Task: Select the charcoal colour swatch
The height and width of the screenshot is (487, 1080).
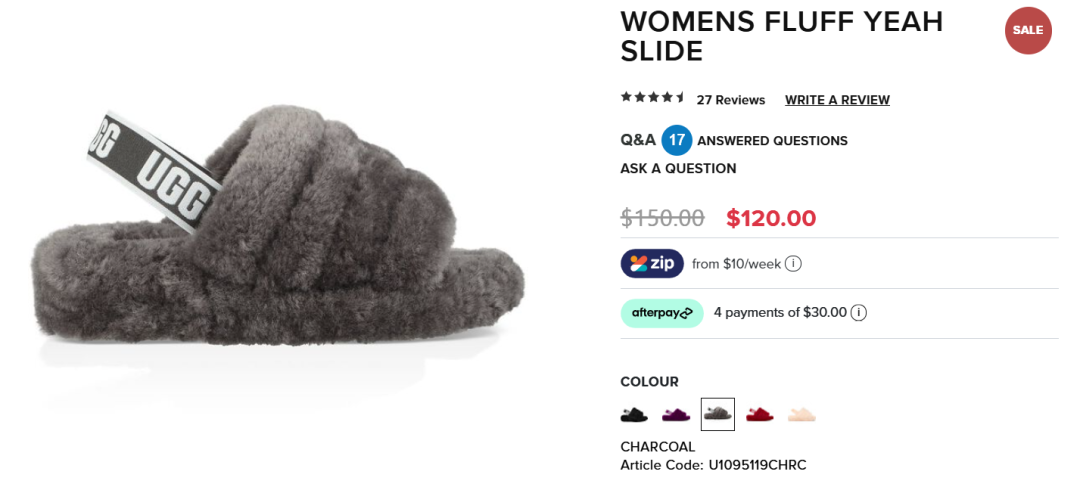Action: [718, 415]
